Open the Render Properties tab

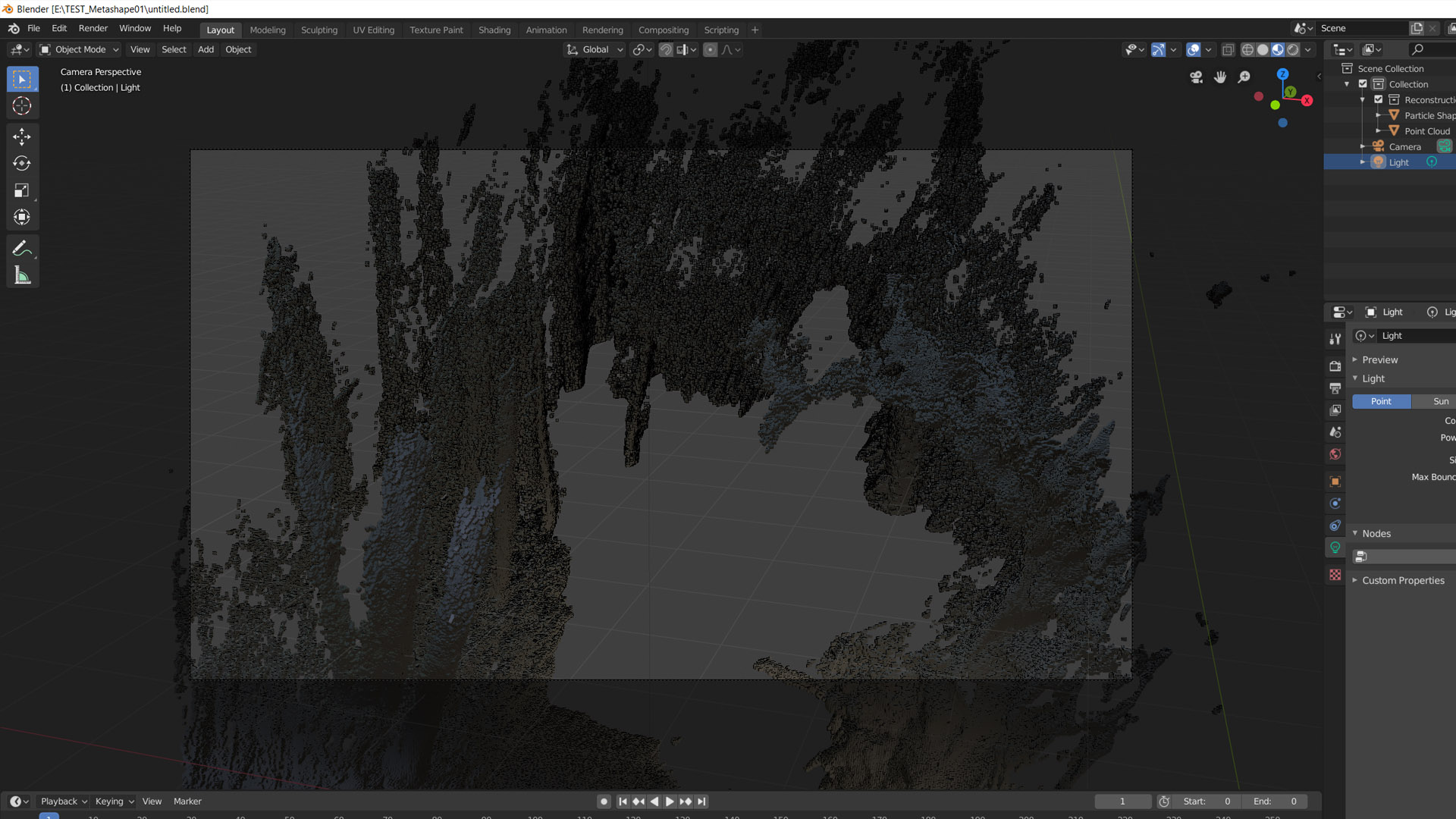click(1335, 366)
